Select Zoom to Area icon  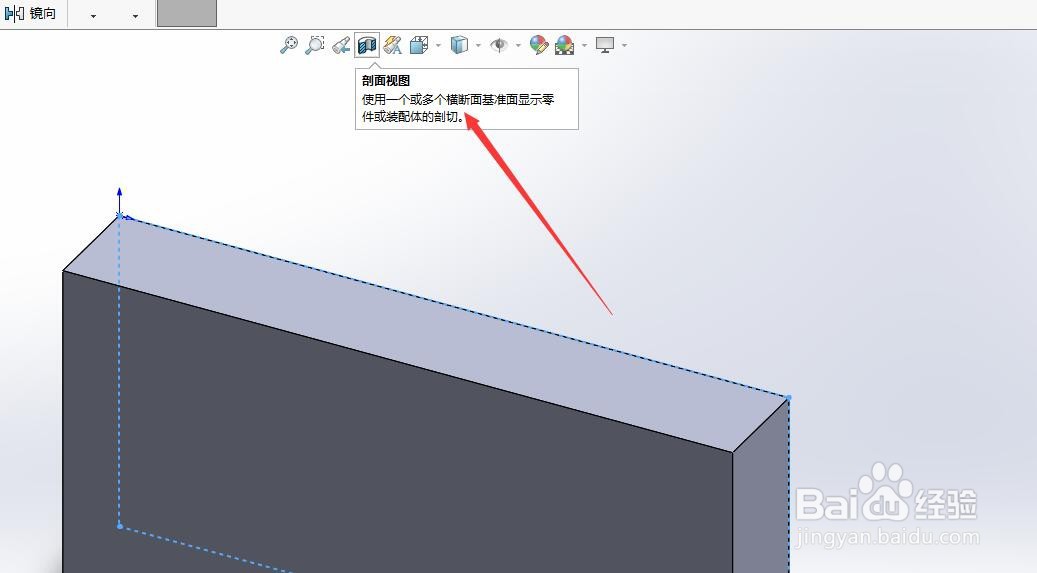[315, 45]
